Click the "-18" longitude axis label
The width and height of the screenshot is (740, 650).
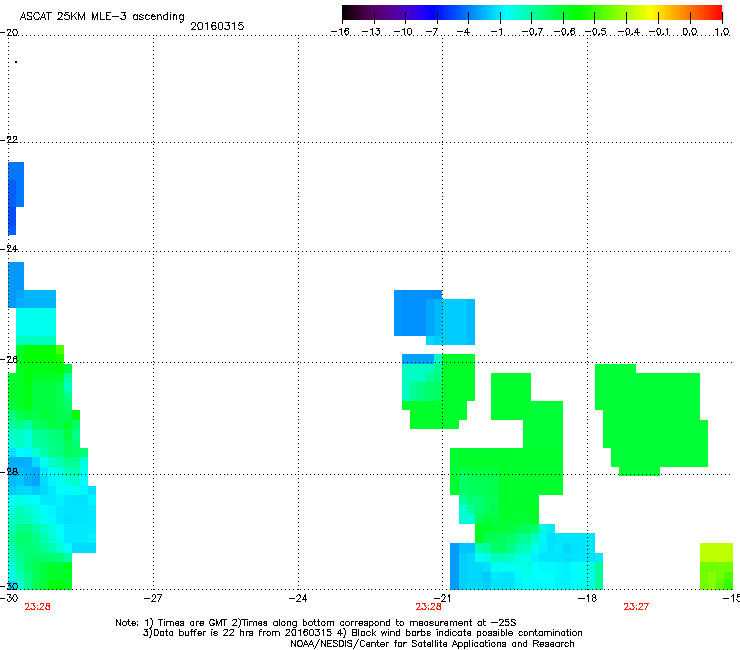(587, 598)
